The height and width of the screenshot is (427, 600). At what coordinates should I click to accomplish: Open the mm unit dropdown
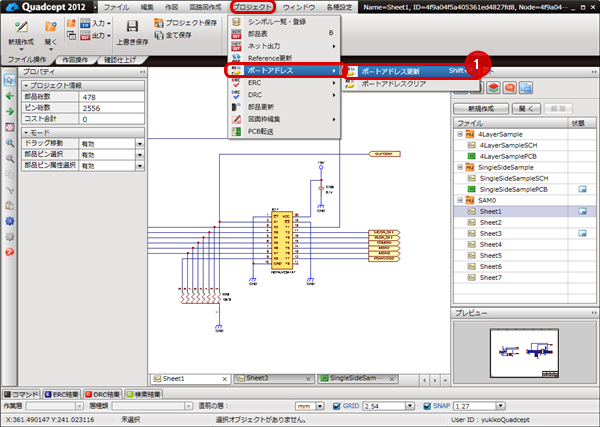coord(320,406)
